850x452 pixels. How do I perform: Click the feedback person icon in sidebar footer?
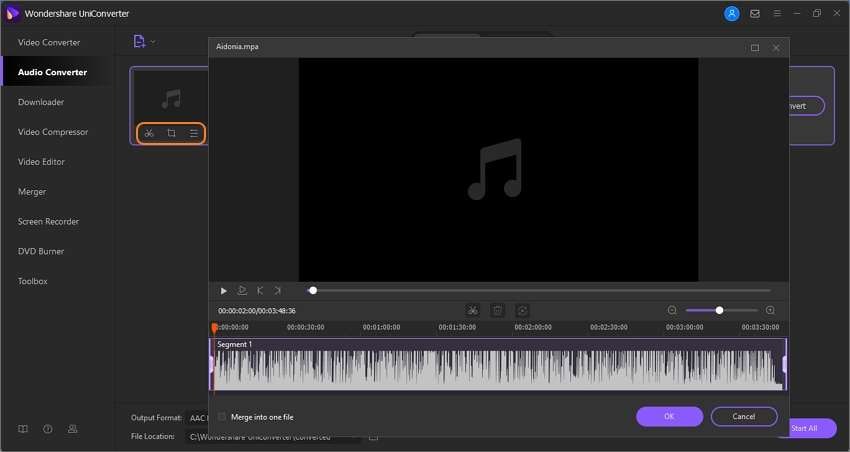pos(72,429)
